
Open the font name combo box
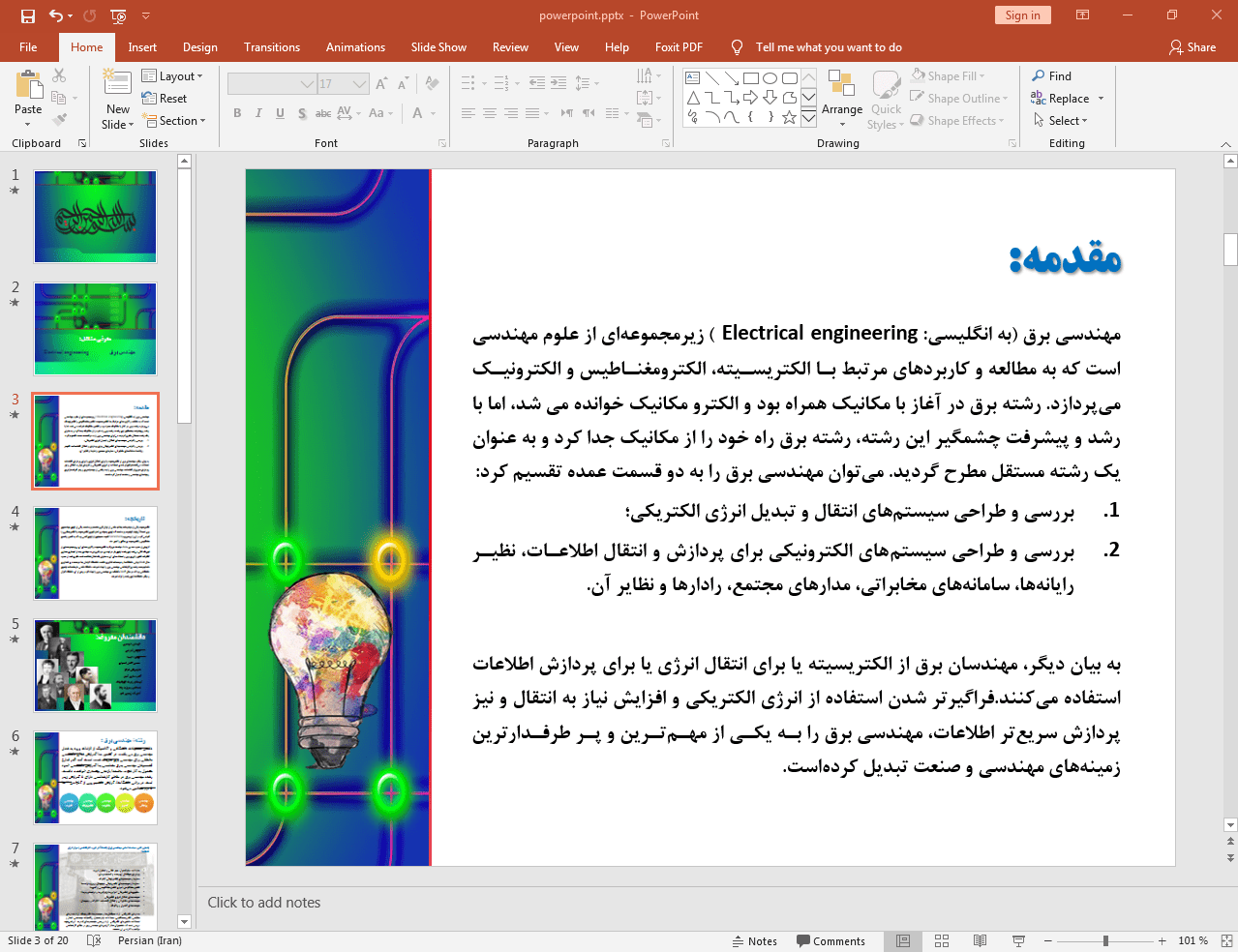(271, 84)
